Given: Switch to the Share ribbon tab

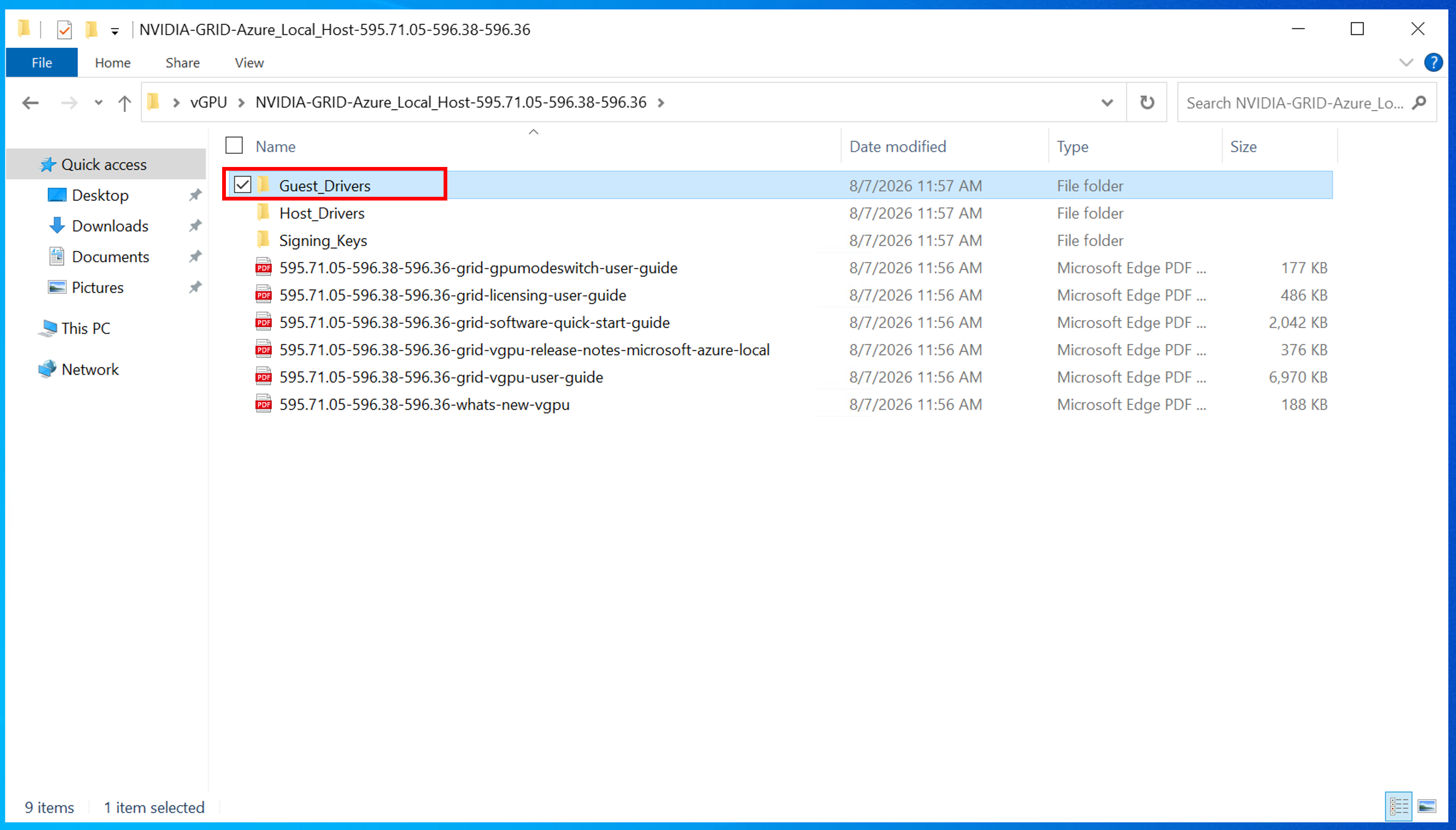Looking at the screenshot, I should coord(182,63).
